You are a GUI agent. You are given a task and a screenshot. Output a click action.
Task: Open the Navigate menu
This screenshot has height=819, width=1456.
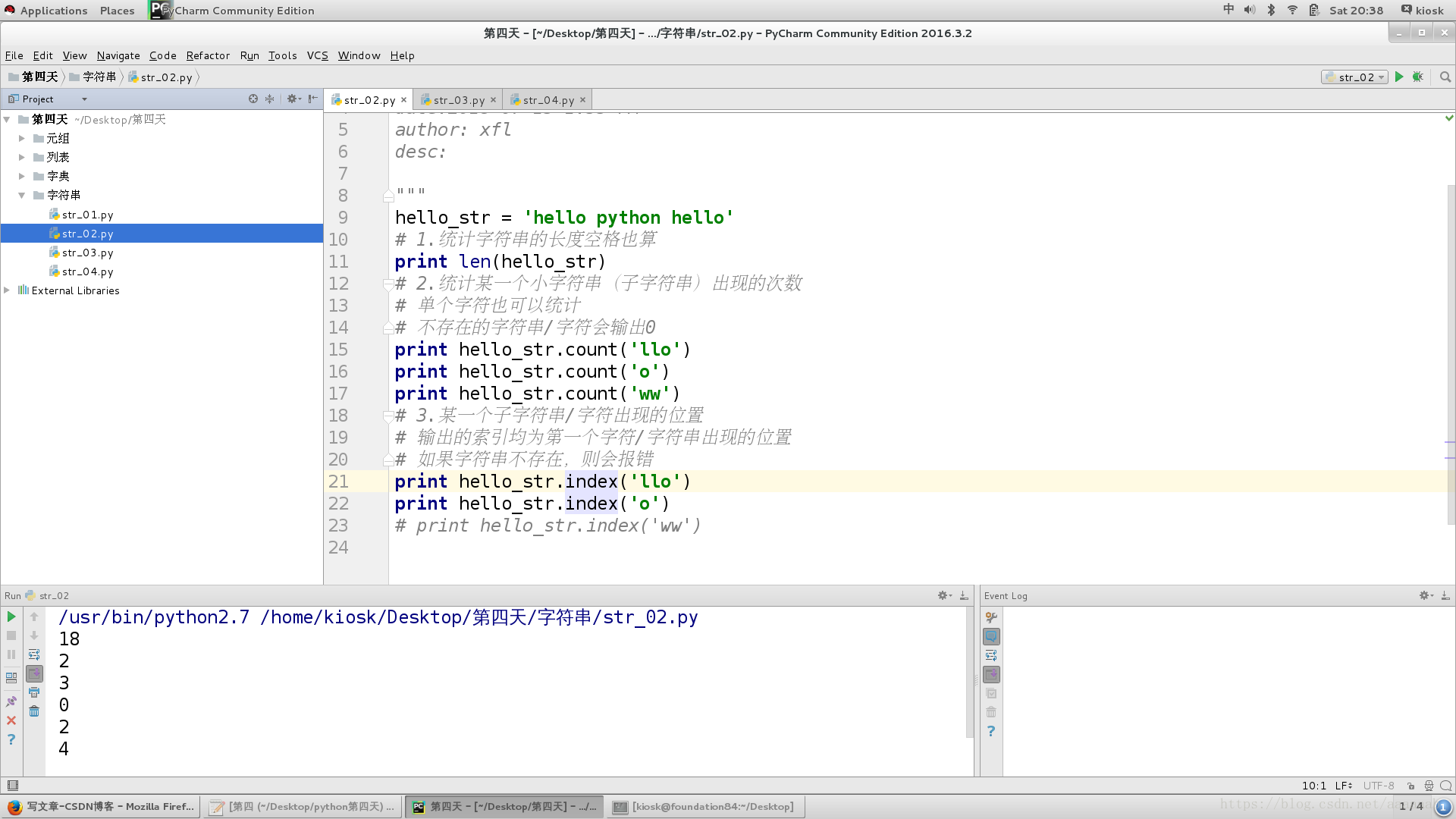click(118, 55)
